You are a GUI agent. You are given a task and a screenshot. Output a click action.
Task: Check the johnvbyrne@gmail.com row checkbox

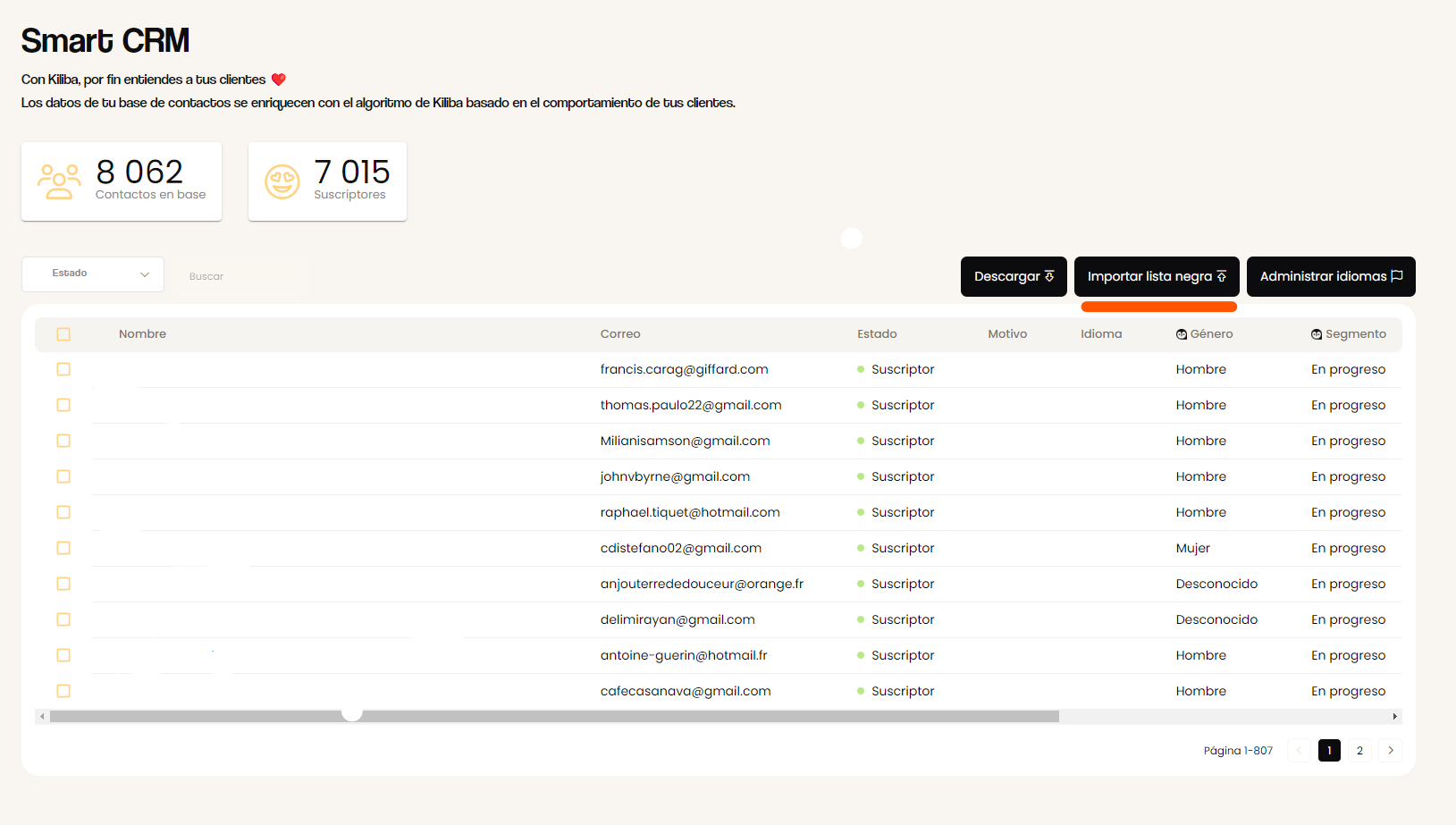tap(63, 476)
